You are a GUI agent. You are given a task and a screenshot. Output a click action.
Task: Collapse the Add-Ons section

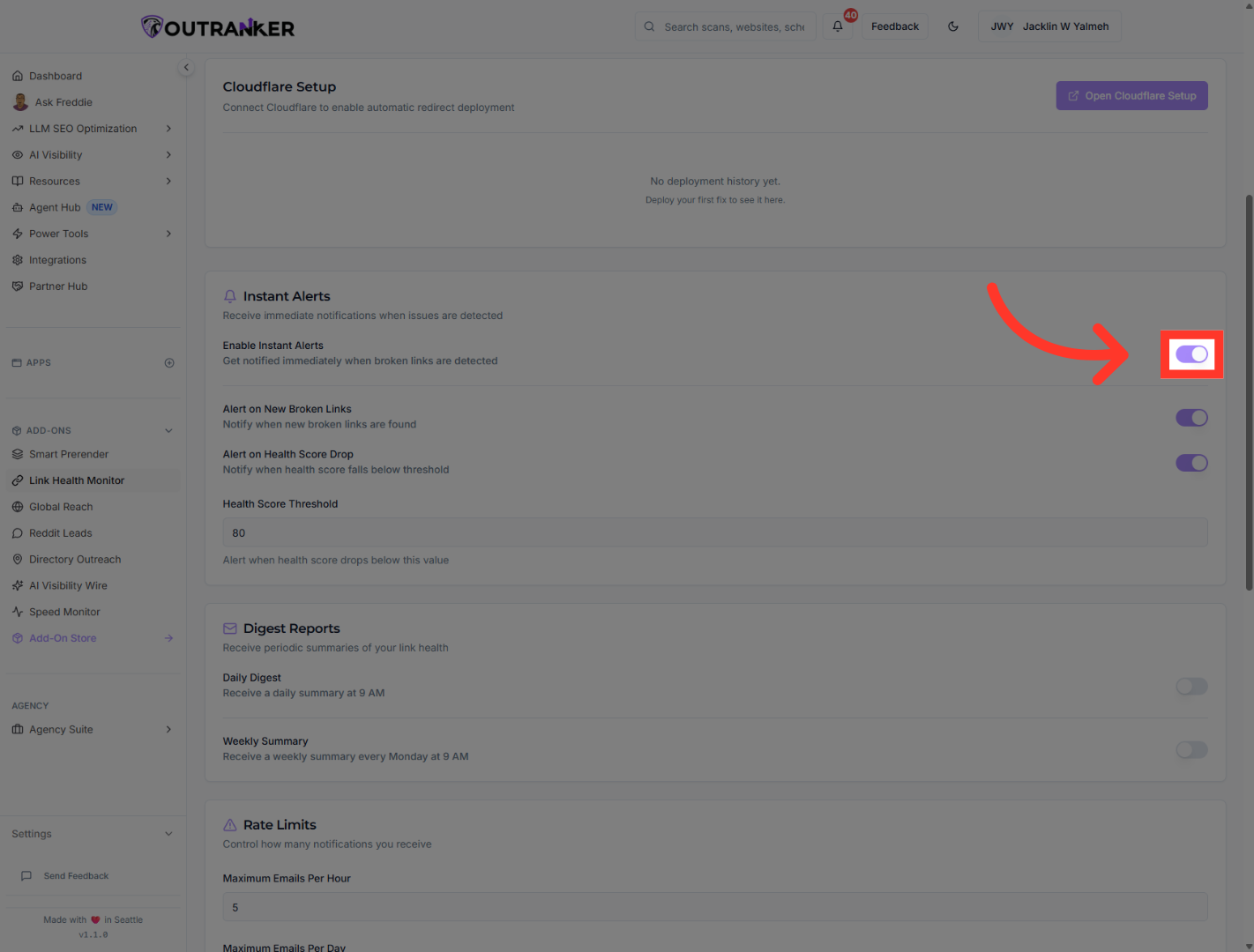[168, 431]
